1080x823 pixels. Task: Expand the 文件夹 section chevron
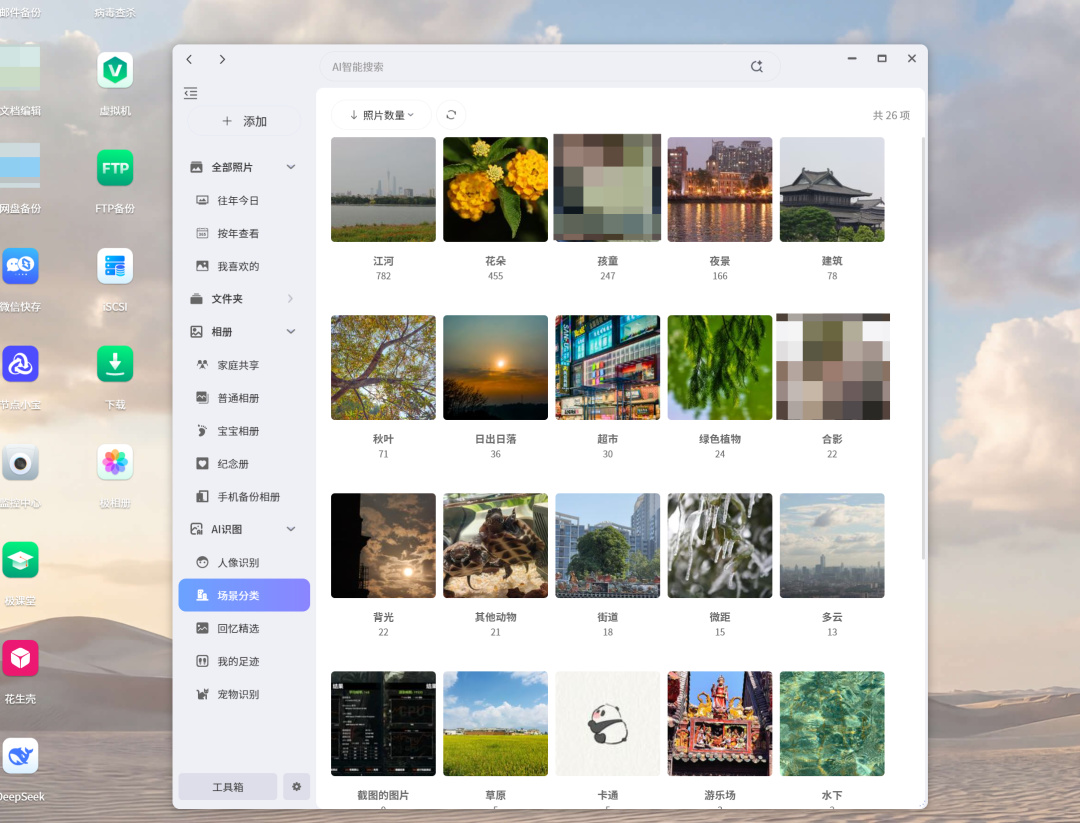click(291, 299)
